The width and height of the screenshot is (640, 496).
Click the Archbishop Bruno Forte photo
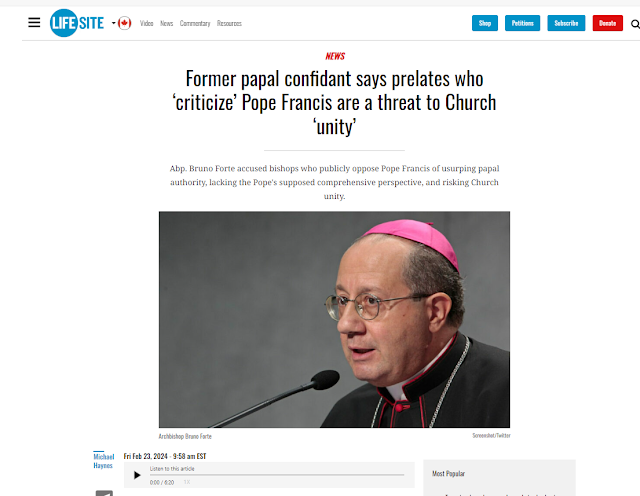(334, 319)
